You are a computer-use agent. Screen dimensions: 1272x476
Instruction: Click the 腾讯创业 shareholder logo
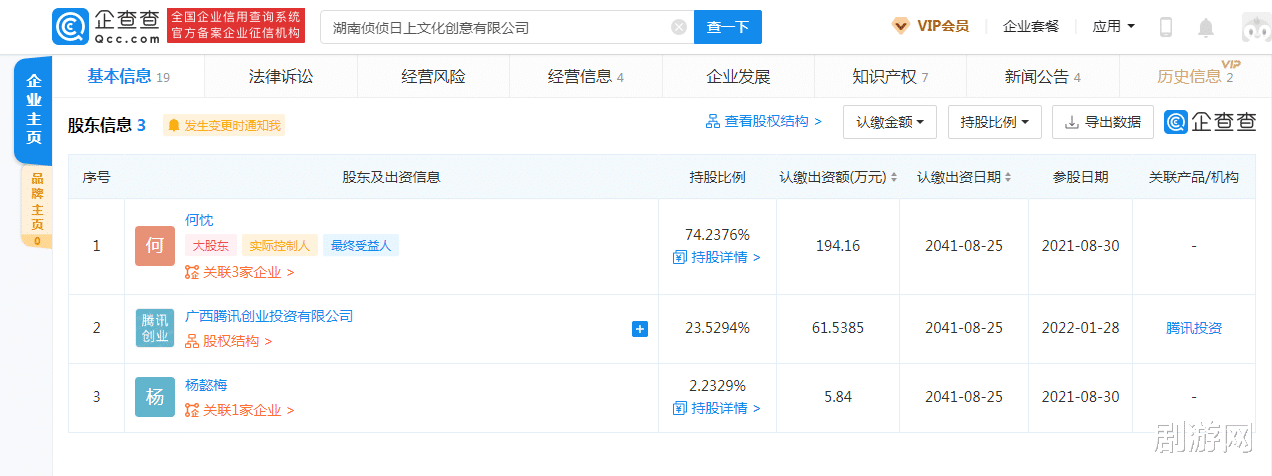pos(155,328)
